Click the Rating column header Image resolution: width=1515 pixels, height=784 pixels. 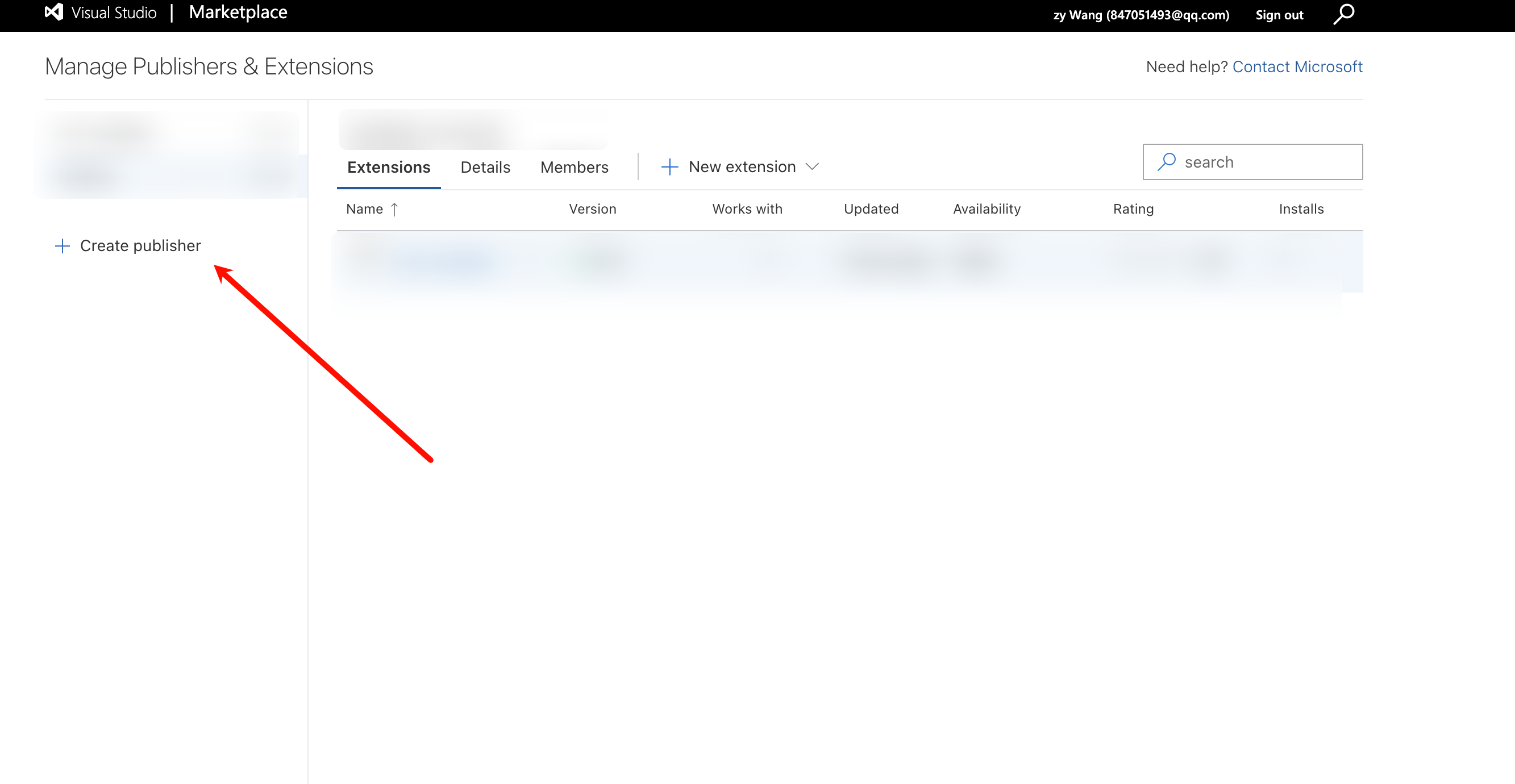pyautogui.click(x=1133, y=210)
